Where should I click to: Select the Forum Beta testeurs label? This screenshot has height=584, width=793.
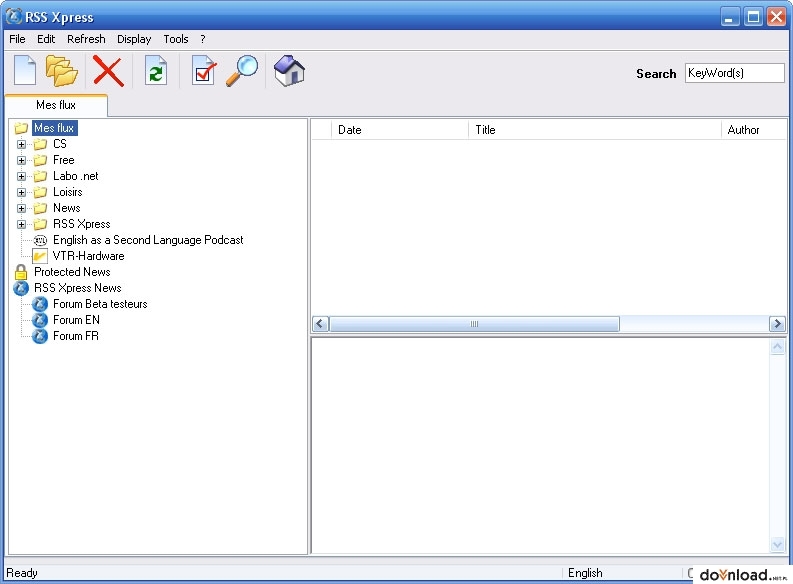point(100,304)
